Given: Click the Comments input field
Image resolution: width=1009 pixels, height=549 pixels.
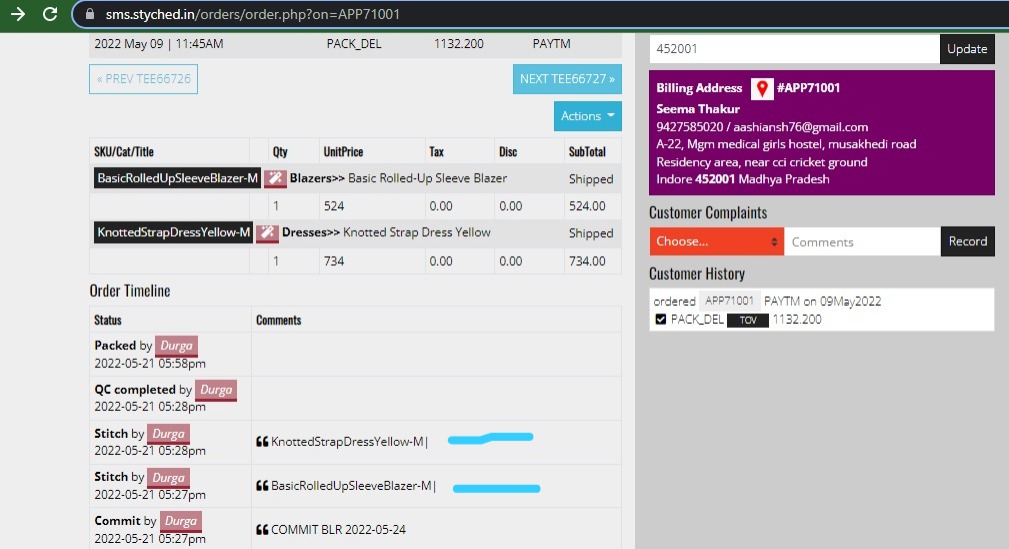Looking at the screenshot, I should click(862, 241).
